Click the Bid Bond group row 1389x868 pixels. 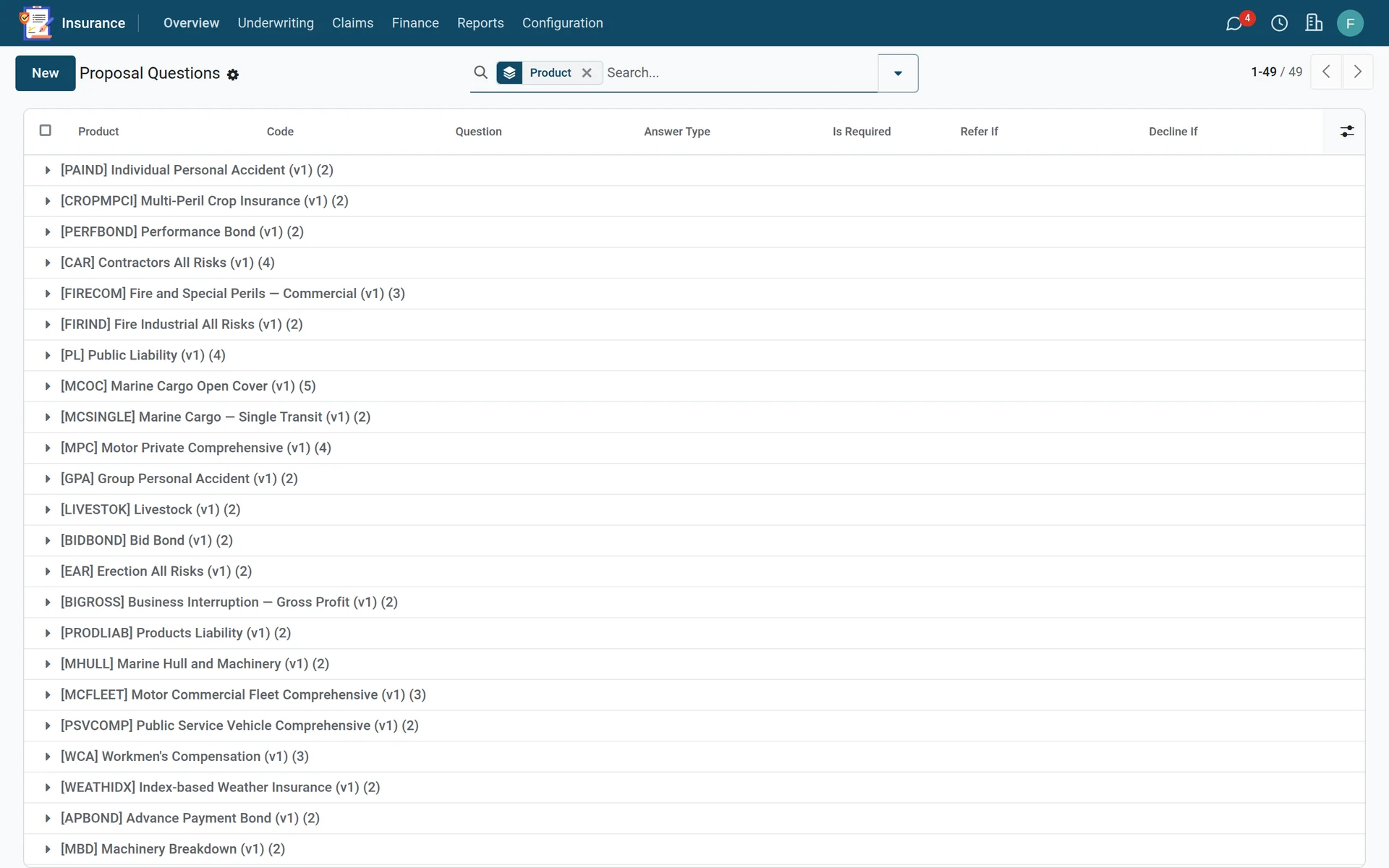pyautogui.click(x=694, y=540)
